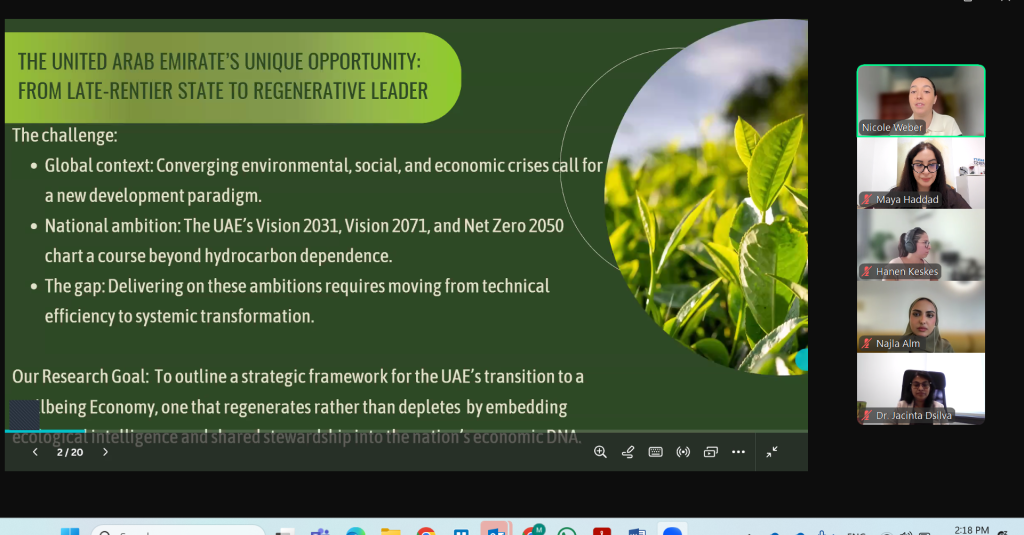Image resolution: width=1024 pixels, height=535 pixels.
Task: Open the three-dots more options menu
Action: (738, 451)
